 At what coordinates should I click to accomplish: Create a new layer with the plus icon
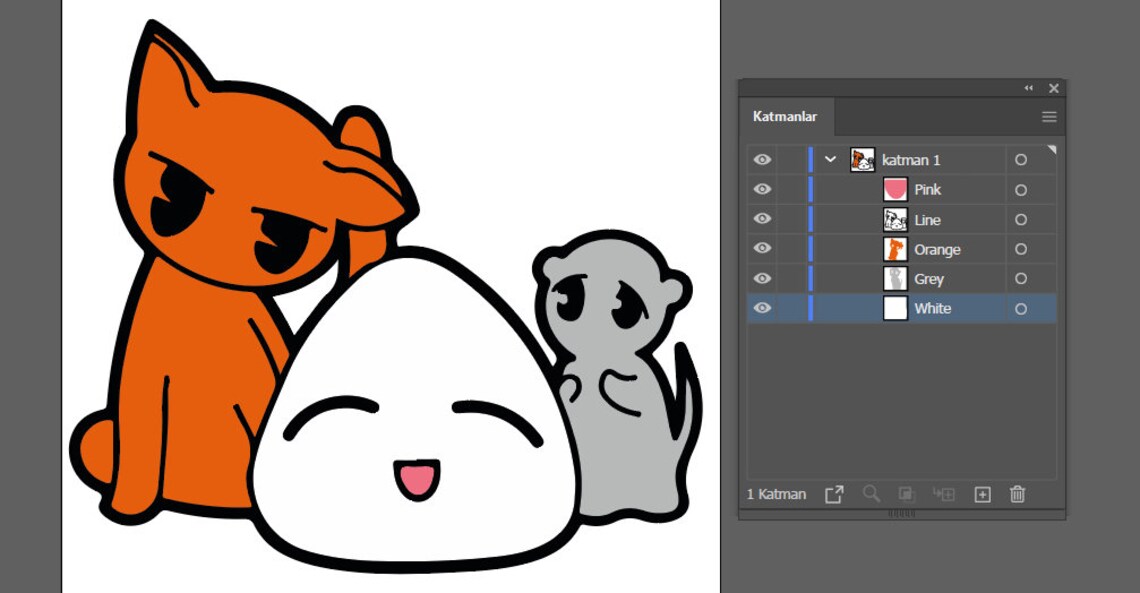coord(981,494)
